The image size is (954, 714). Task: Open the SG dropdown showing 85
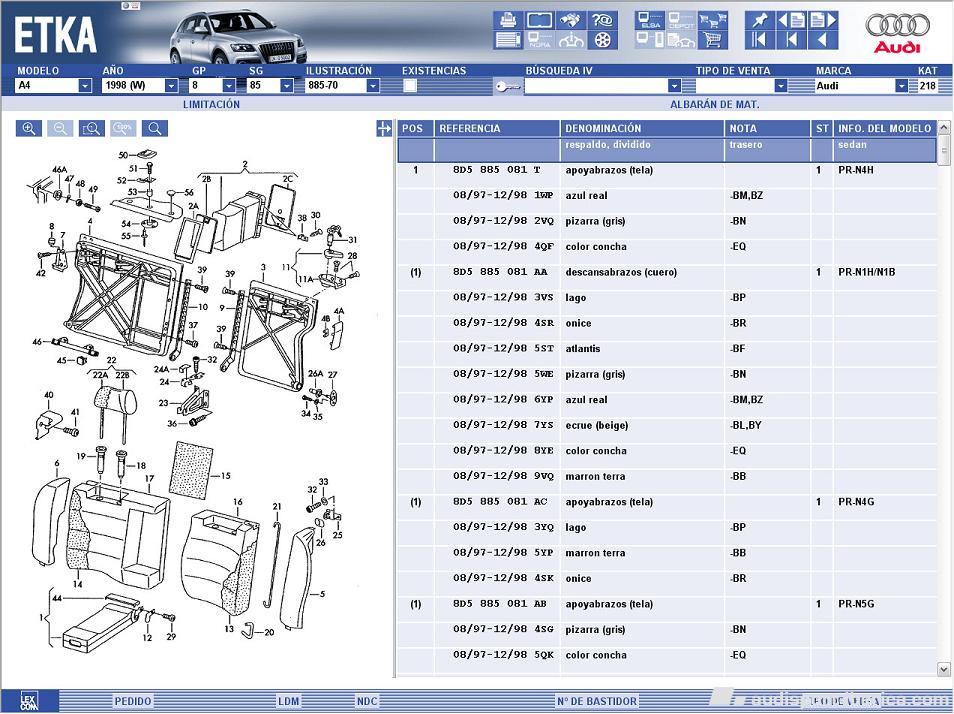point(287,86)
